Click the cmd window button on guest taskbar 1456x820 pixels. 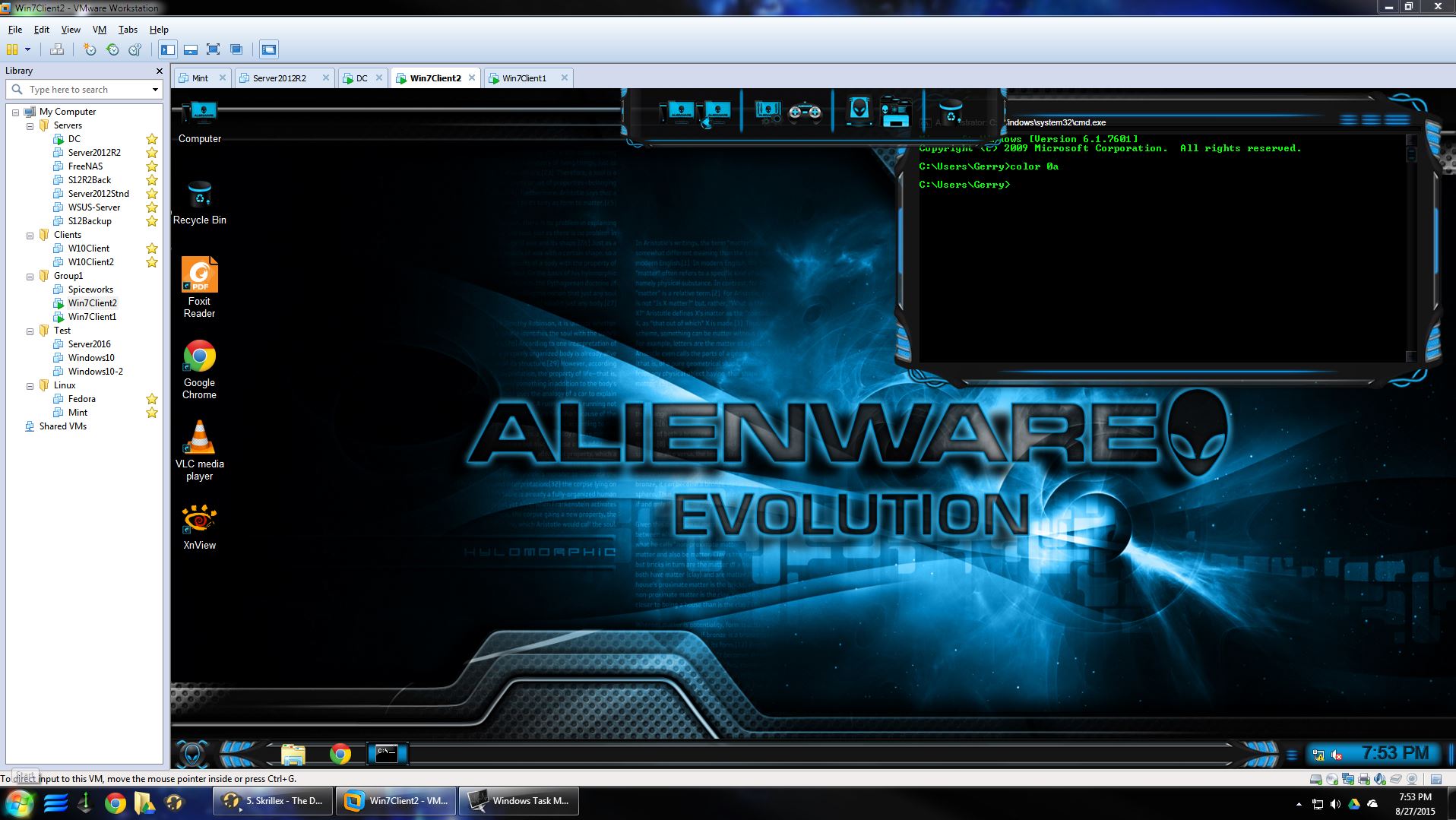click(387, 754)
